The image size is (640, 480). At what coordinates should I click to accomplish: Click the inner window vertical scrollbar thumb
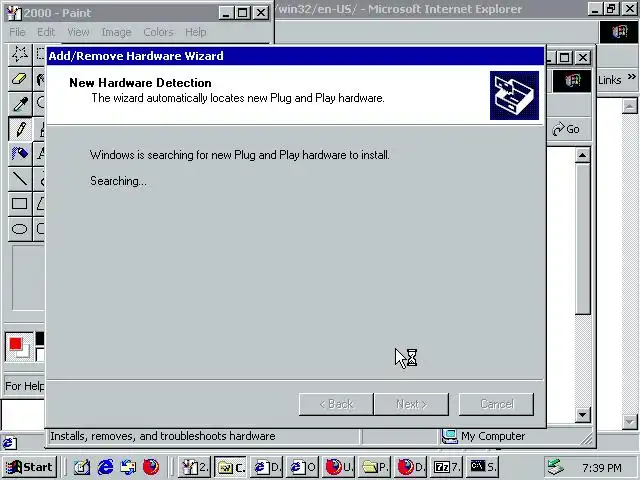(582, 239)
